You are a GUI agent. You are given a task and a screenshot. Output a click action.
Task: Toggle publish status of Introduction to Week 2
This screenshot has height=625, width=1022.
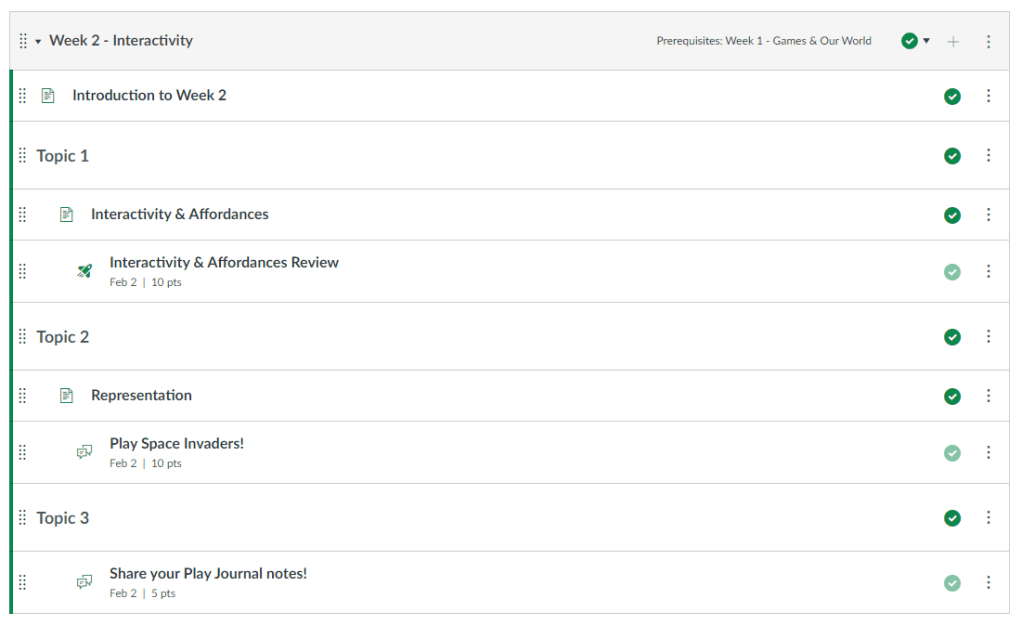[x=952, y=96]
